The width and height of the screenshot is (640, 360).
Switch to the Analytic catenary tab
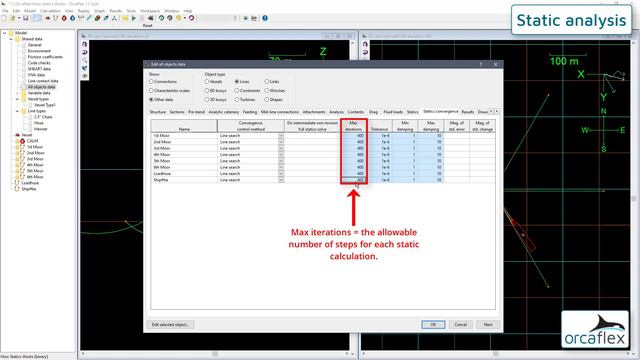224,112
